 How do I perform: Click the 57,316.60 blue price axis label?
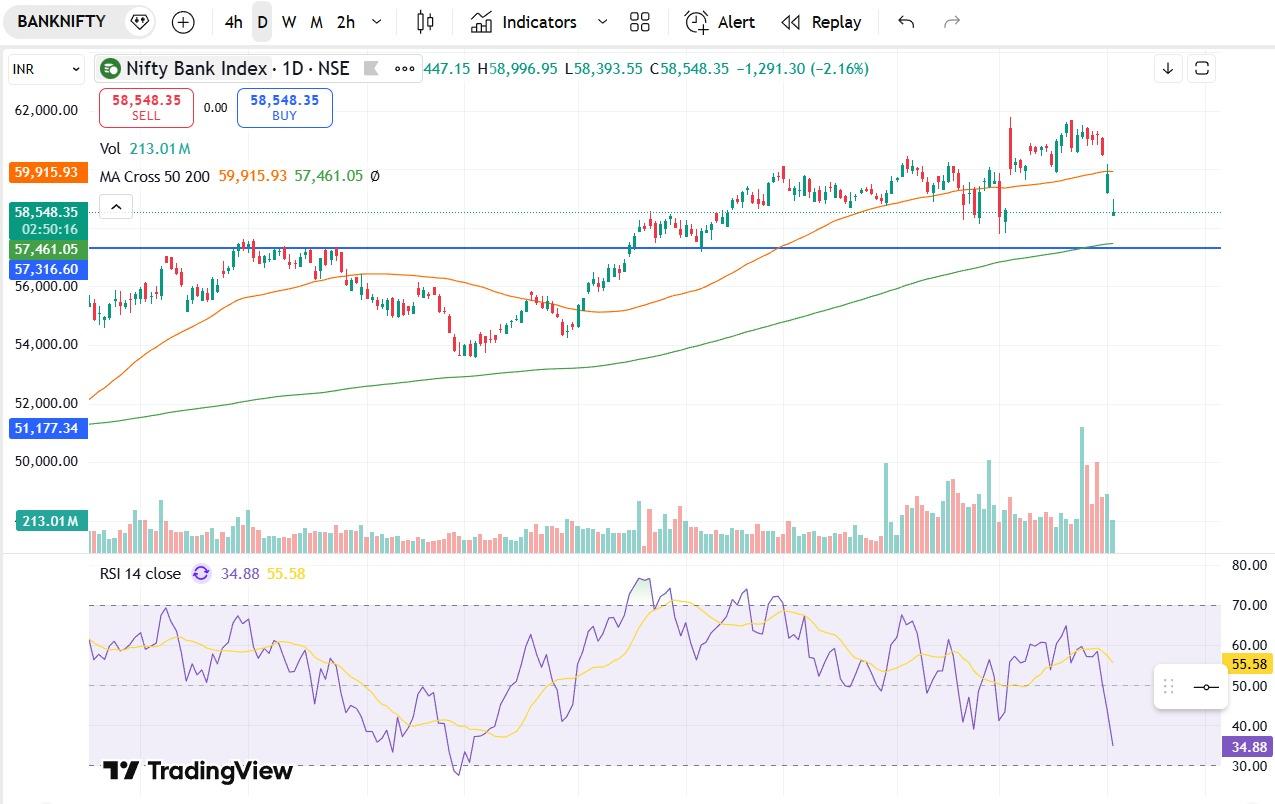(x=48, y=269)
